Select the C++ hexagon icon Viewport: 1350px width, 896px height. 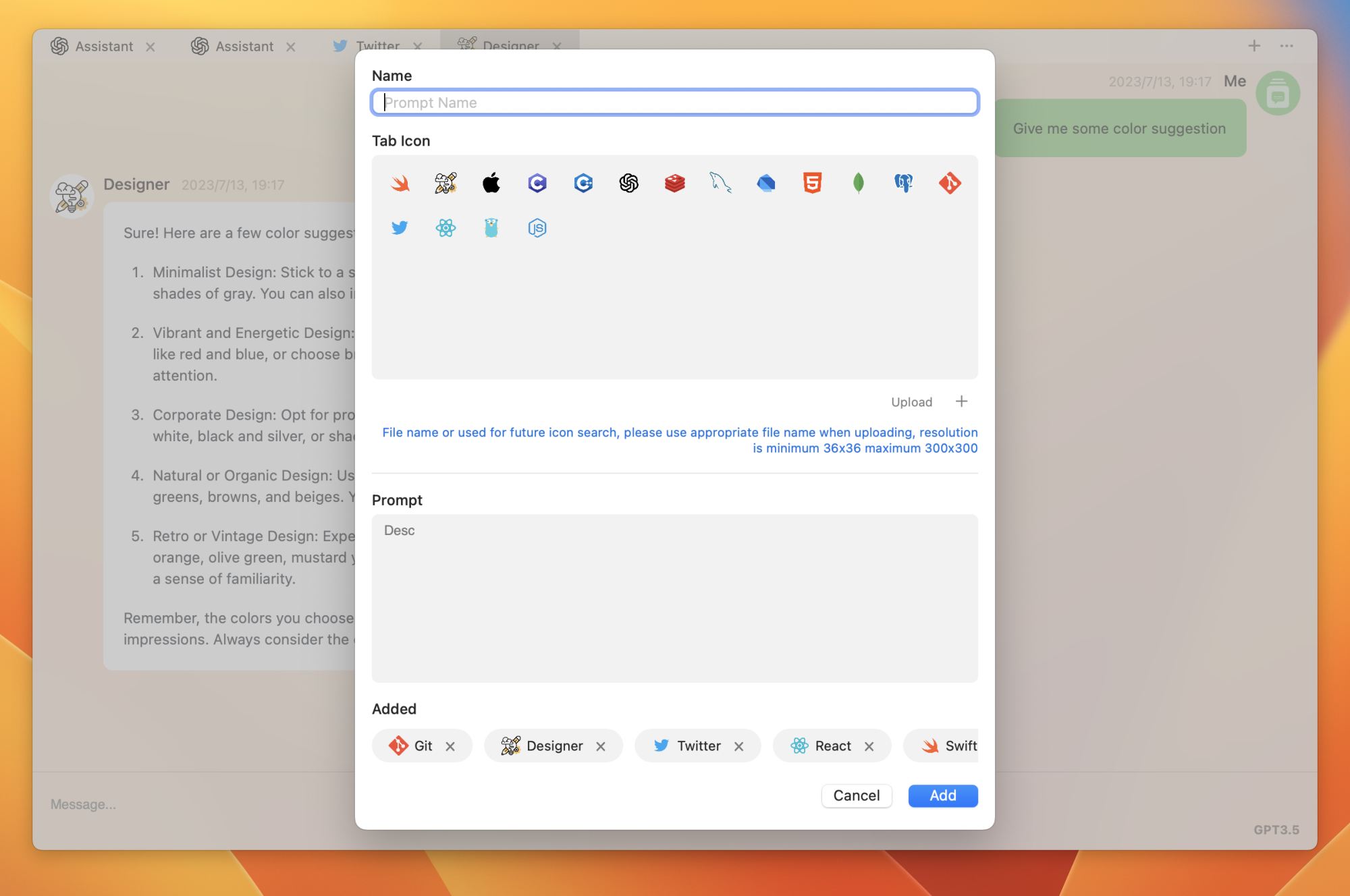click(x=583, y=183)
